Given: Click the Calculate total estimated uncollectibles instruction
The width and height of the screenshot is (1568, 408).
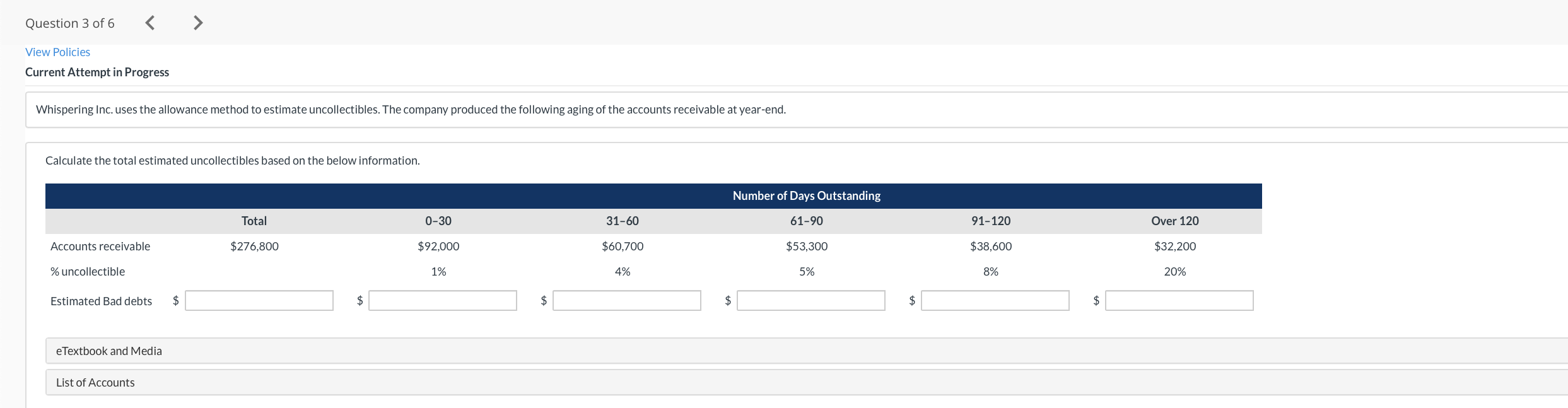Looking at the screenshot, I should click(x=232, y=161).
